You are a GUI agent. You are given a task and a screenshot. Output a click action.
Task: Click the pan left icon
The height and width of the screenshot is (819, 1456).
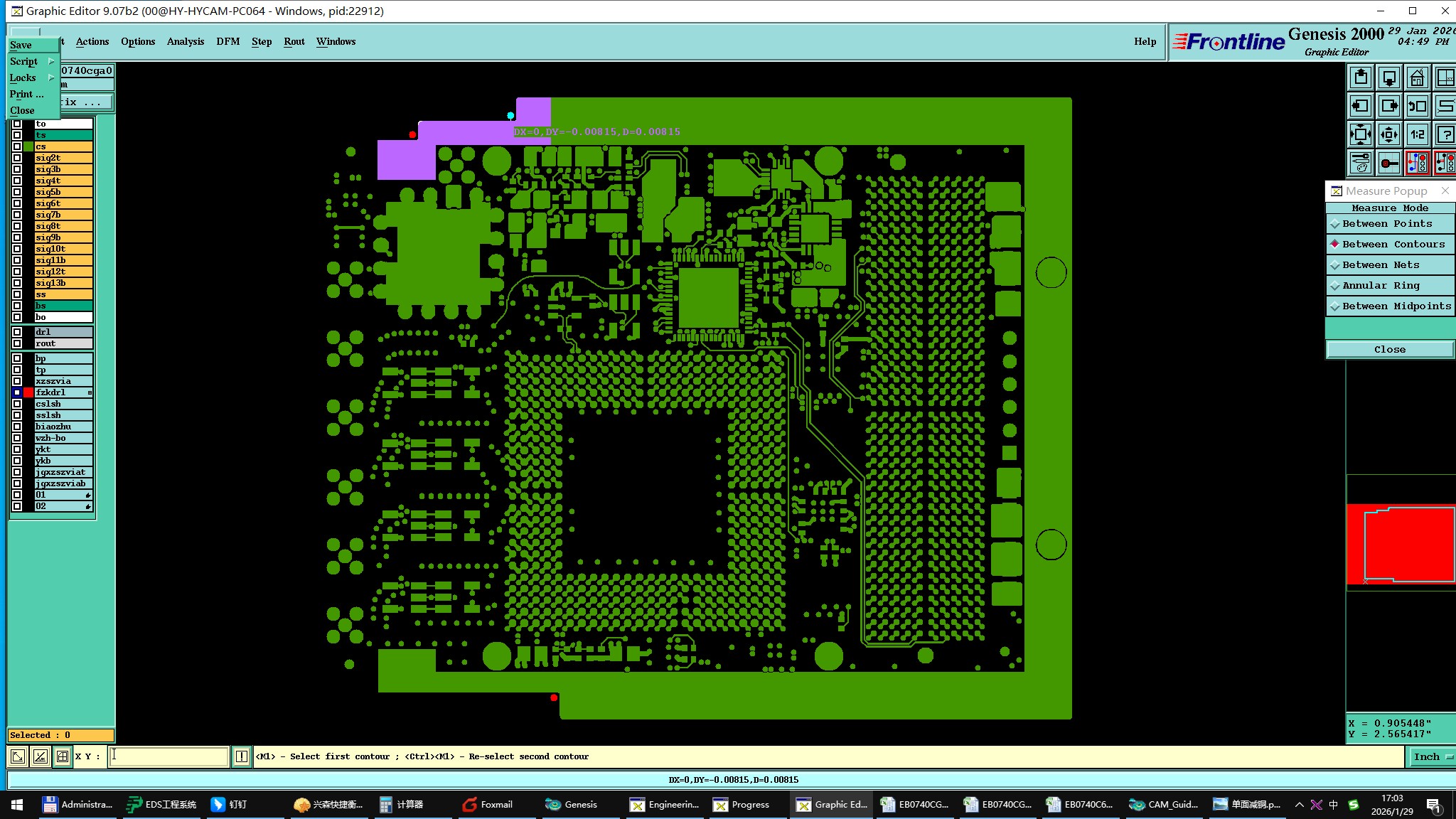pyautogui.click(x=1360, y=106)
